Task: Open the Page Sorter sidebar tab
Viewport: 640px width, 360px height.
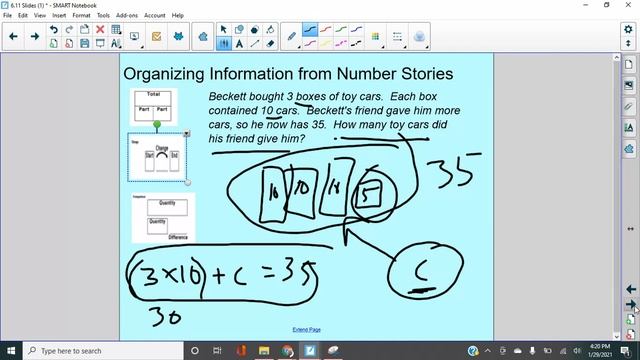Action: (629, 64)
